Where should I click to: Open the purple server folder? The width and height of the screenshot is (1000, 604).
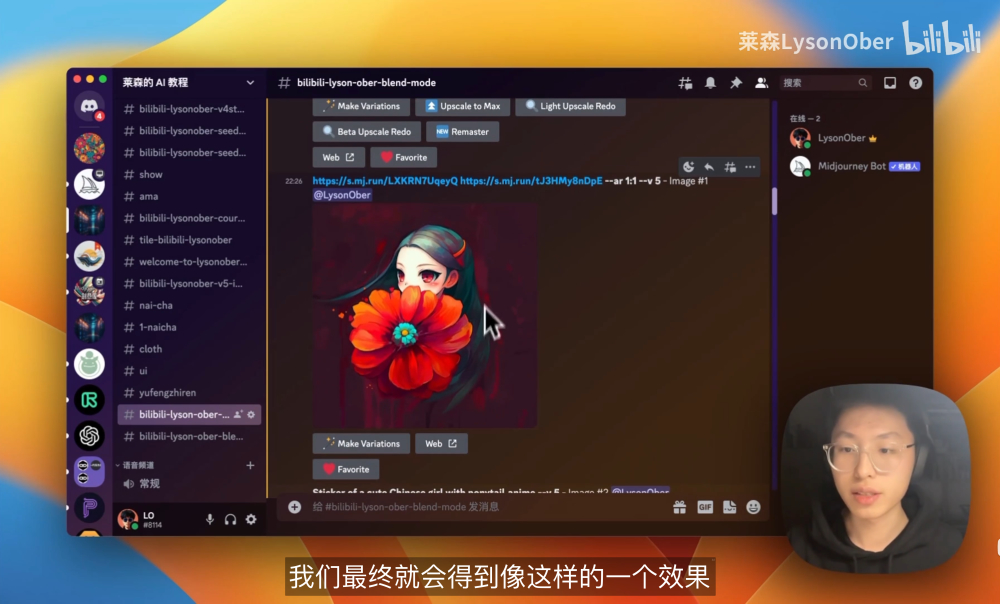click(89, 472)
